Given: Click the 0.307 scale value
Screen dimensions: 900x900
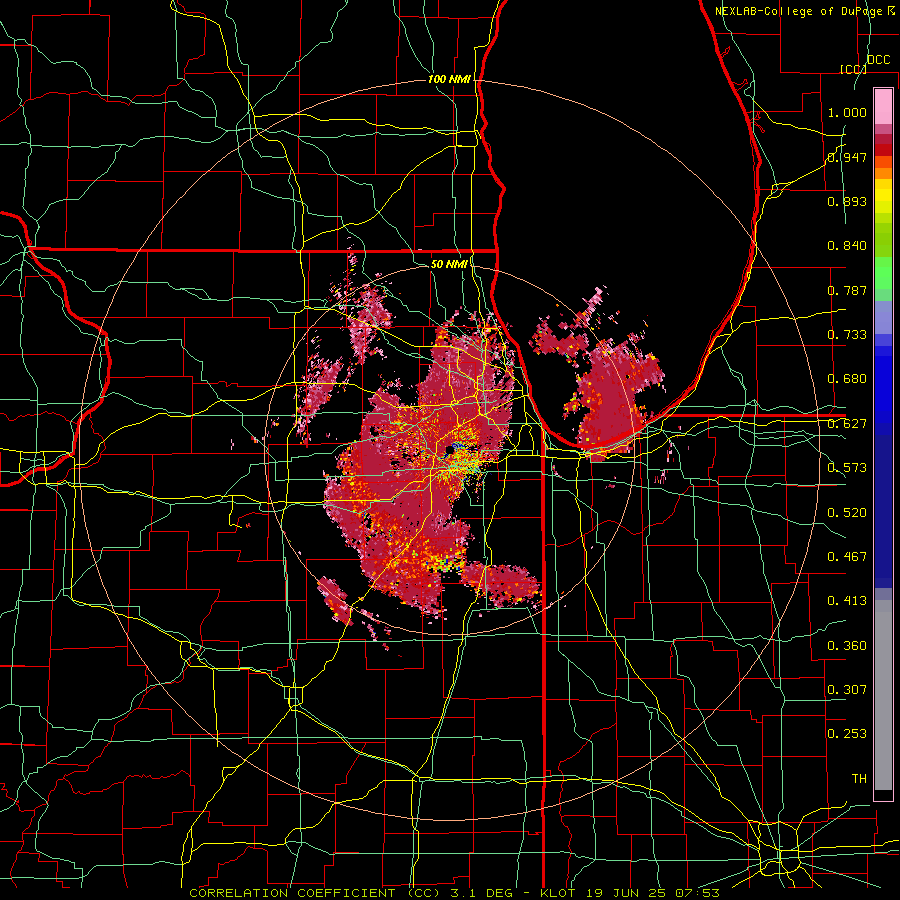Looking at the screenshot, I should pos(847,690).
